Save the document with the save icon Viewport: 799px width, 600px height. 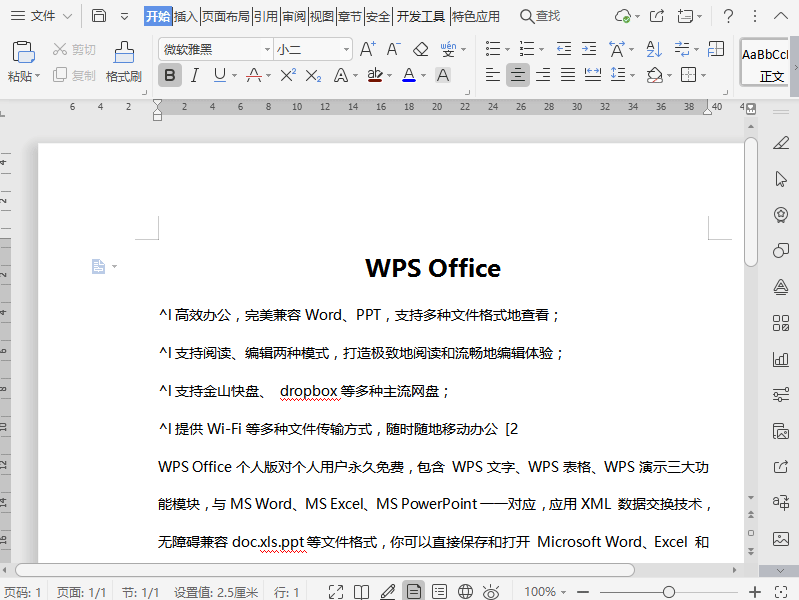pos(99,16)
